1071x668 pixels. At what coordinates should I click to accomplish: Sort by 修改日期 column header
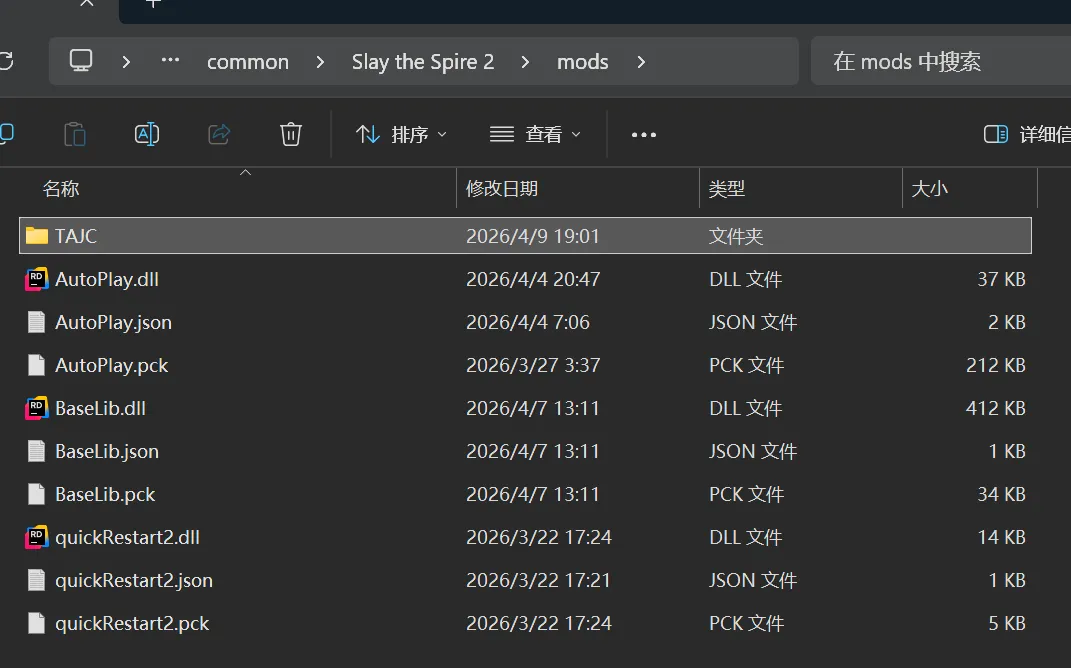tap(502, 188)
